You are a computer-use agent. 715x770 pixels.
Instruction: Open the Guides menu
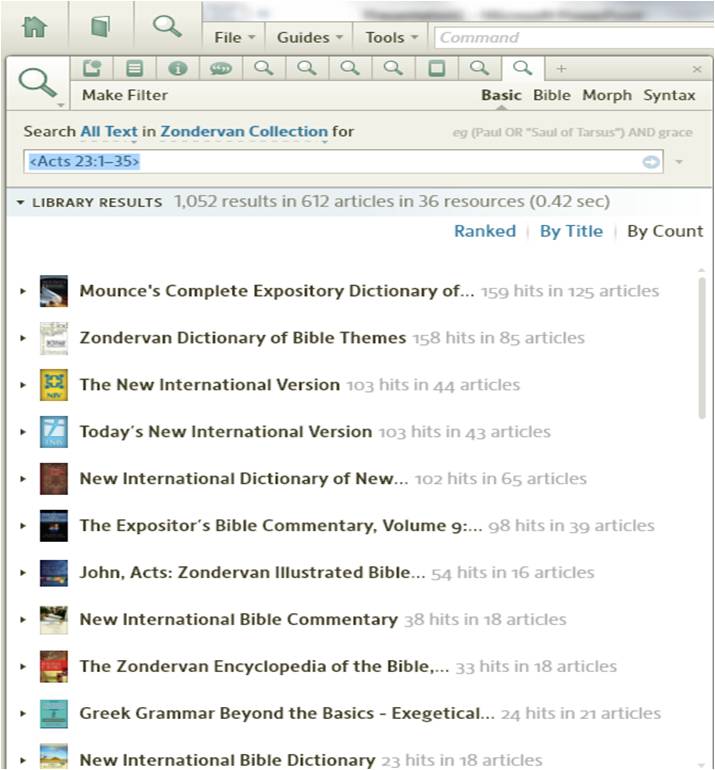tap(309, 38)
